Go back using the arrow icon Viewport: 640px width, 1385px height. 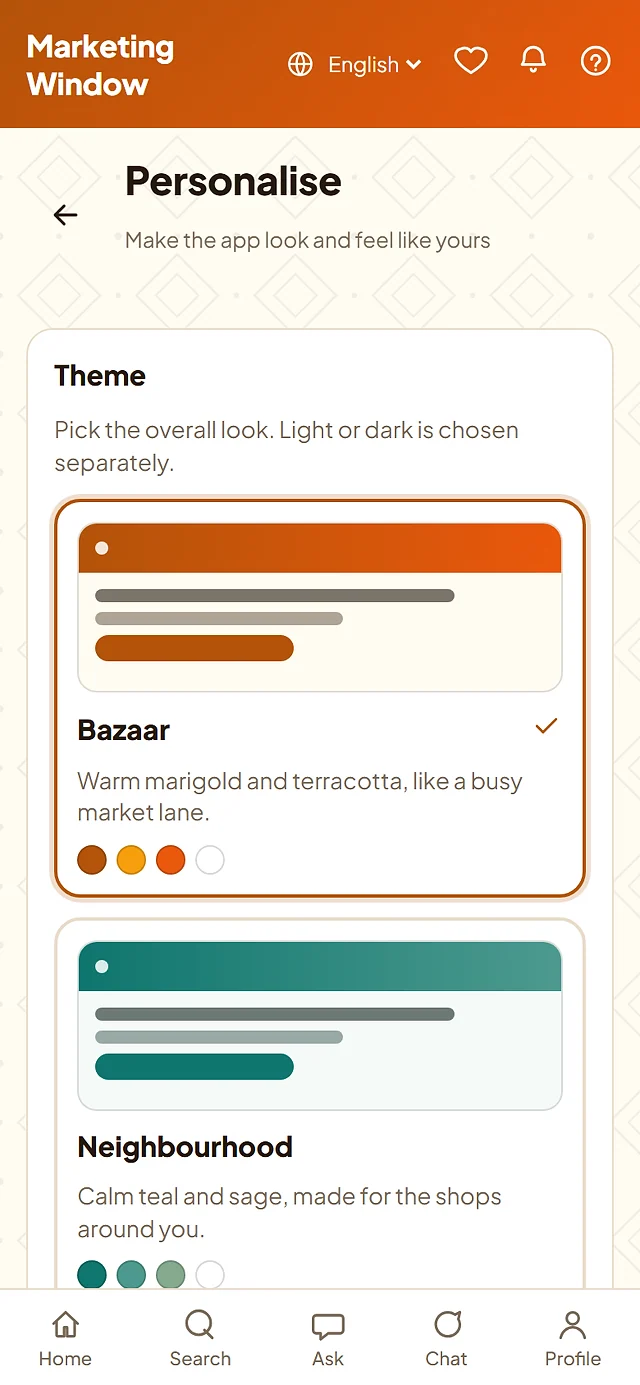66,214
